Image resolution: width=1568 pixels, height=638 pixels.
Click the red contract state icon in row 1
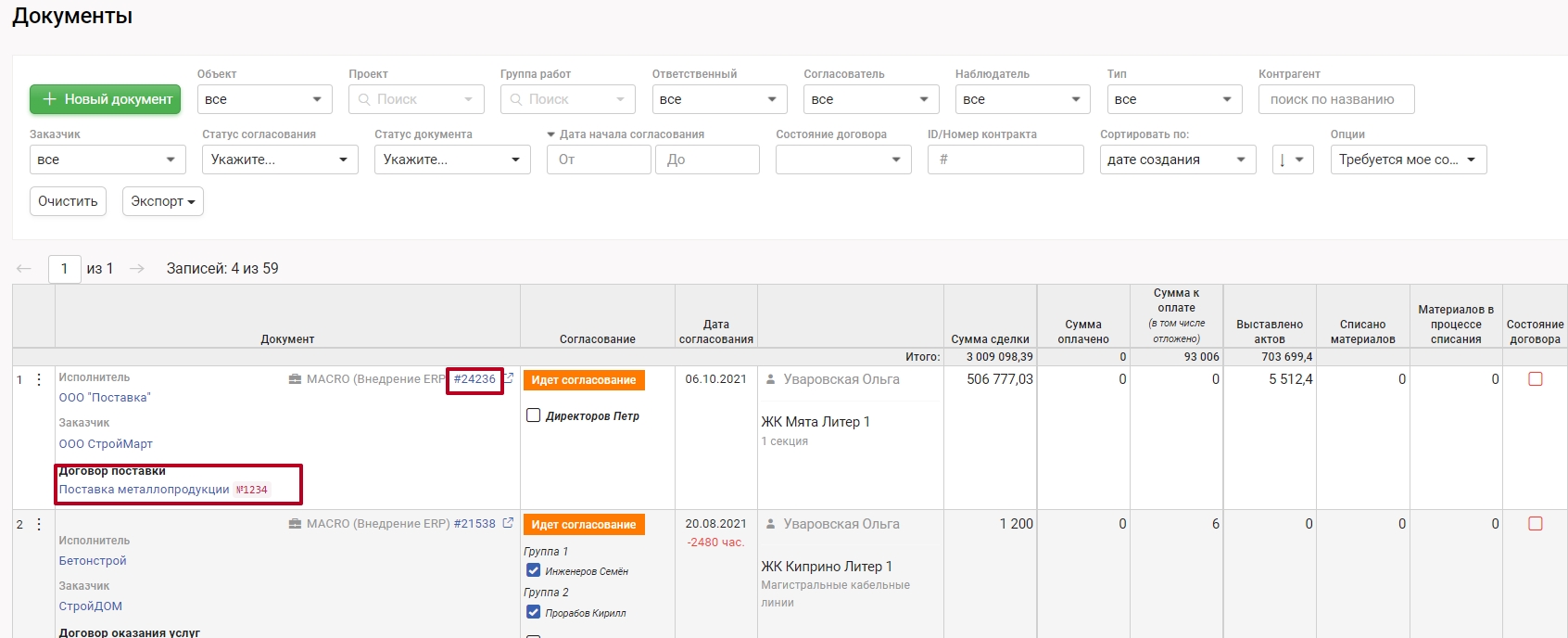[1535, 379]
